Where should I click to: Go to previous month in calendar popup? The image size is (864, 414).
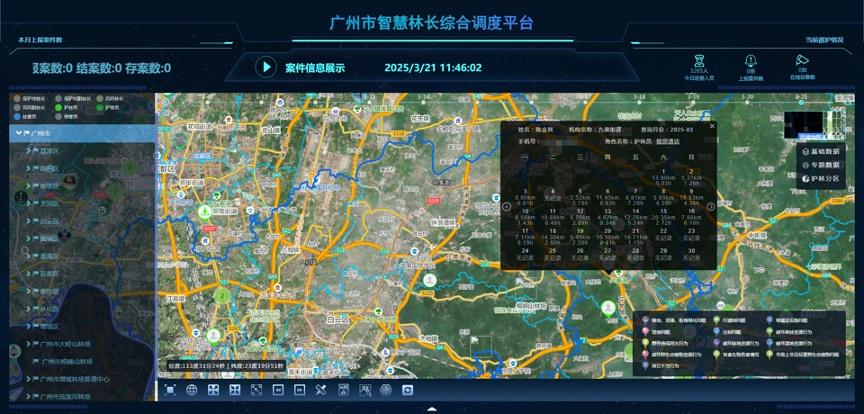[506, 207]
